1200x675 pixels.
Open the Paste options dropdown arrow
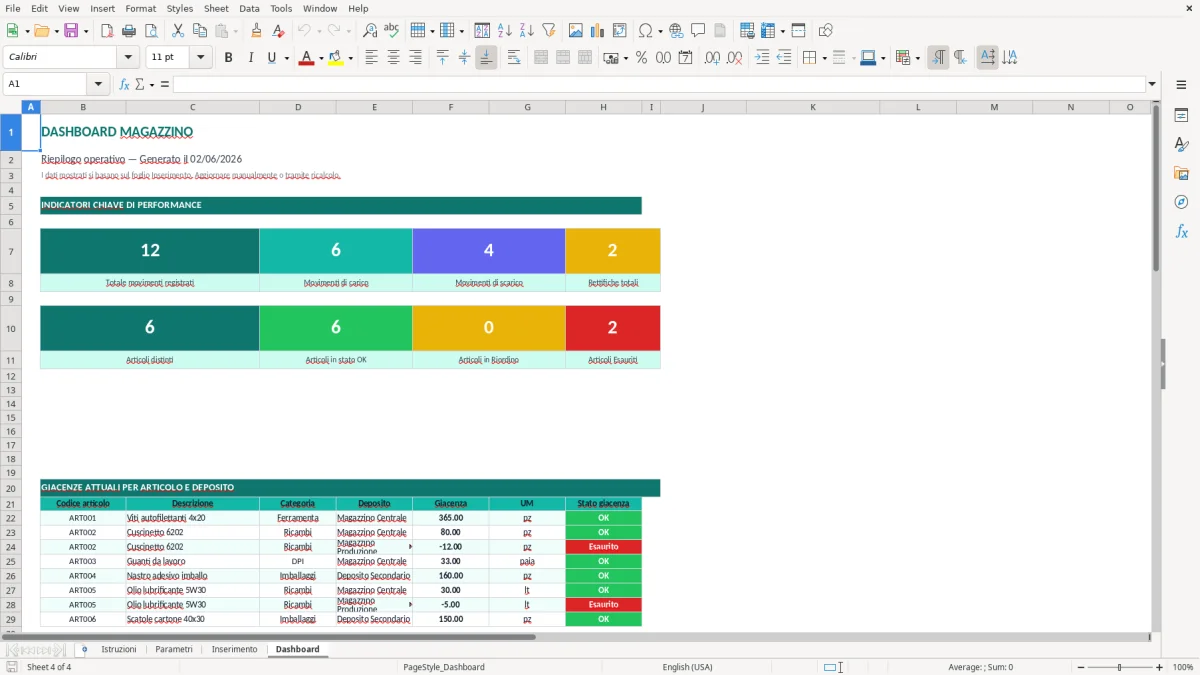pos(235,31)
